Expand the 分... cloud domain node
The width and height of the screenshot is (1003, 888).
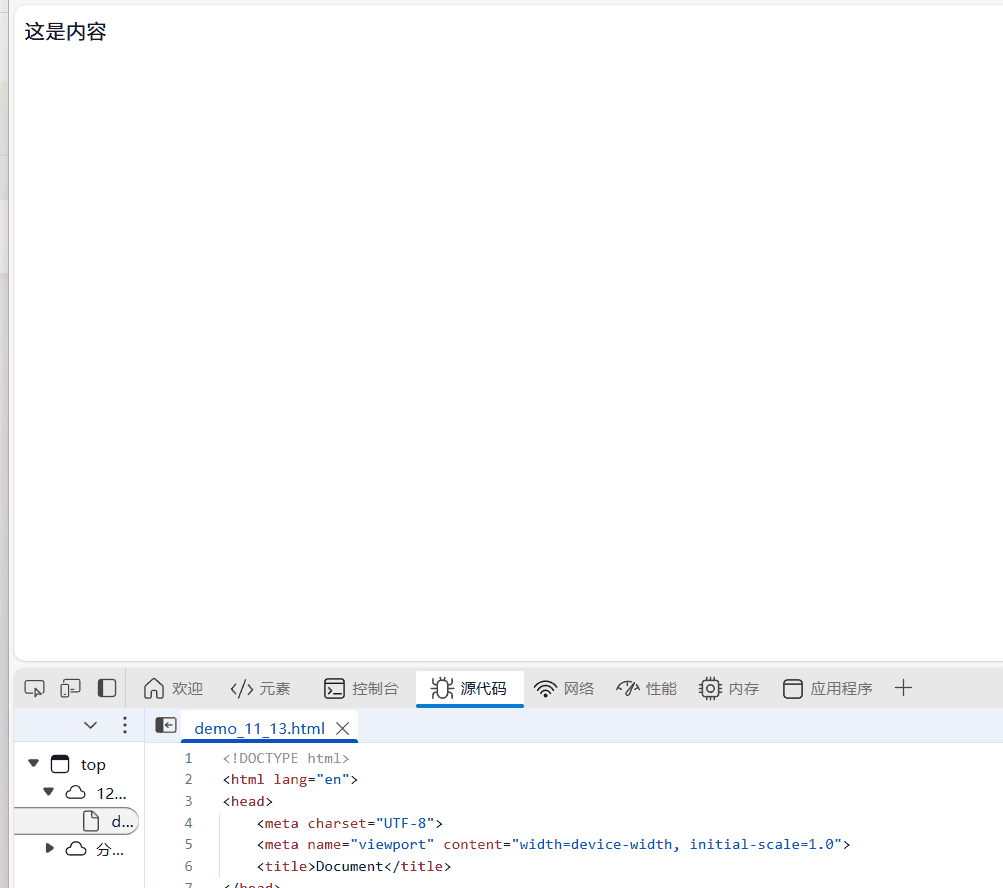(x=50, y=849)
